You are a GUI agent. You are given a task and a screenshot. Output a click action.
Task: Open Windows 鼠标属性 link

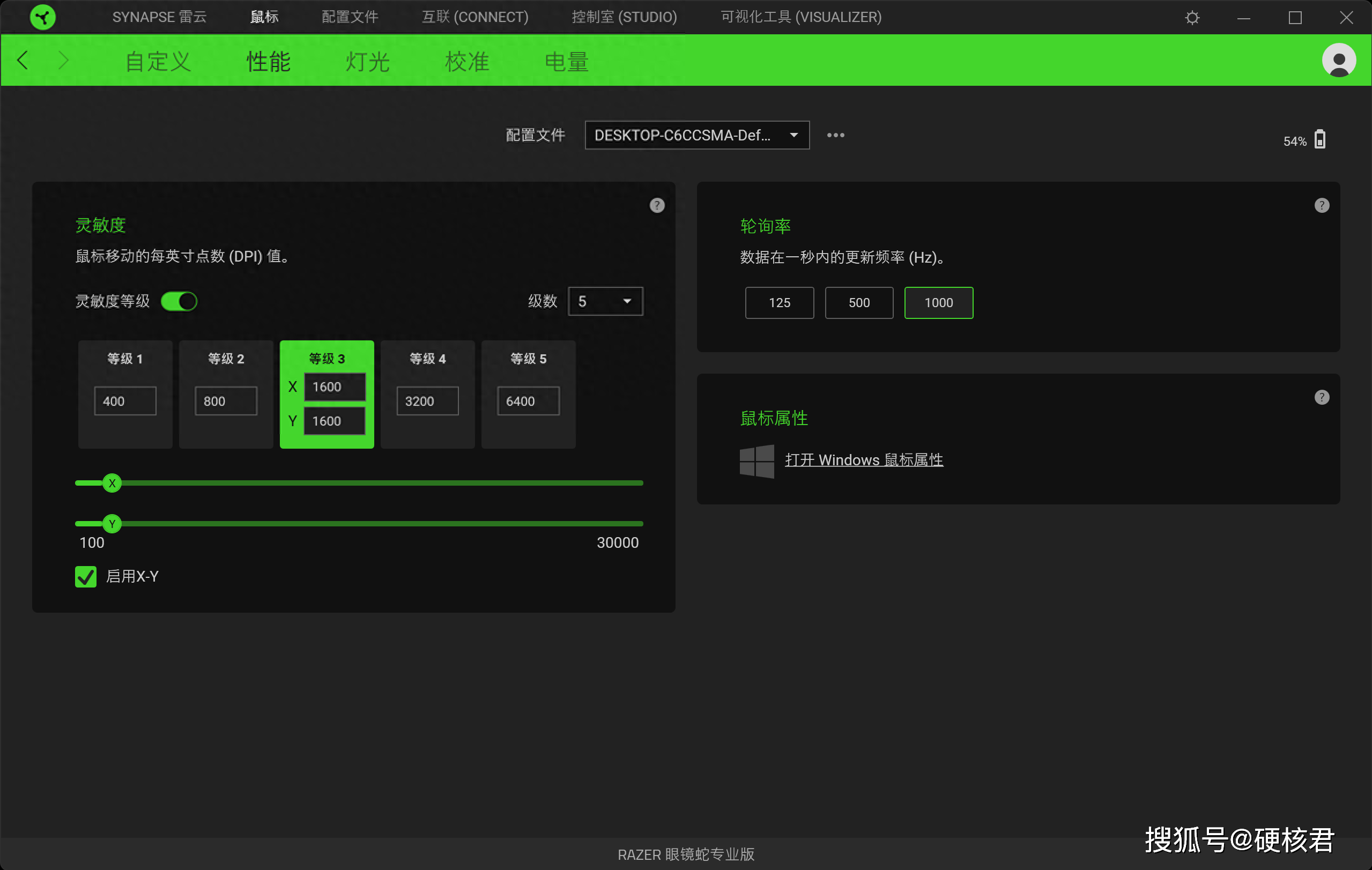[x=864, y=460]
